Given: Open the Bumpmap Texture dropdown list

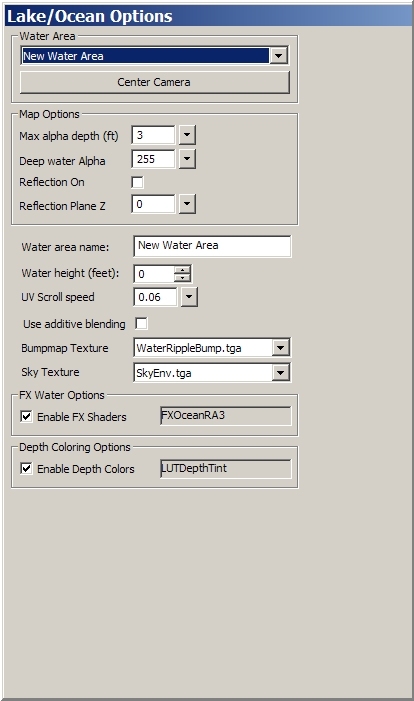Looking at the screenshot, I should click(281, 347).
